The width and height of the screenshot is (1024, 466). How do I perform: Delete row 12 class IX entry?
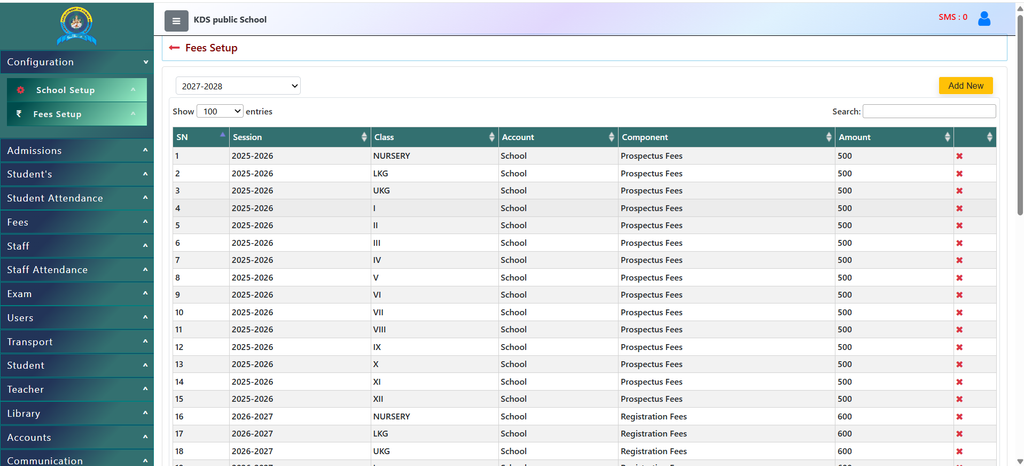tap(959, 347)
